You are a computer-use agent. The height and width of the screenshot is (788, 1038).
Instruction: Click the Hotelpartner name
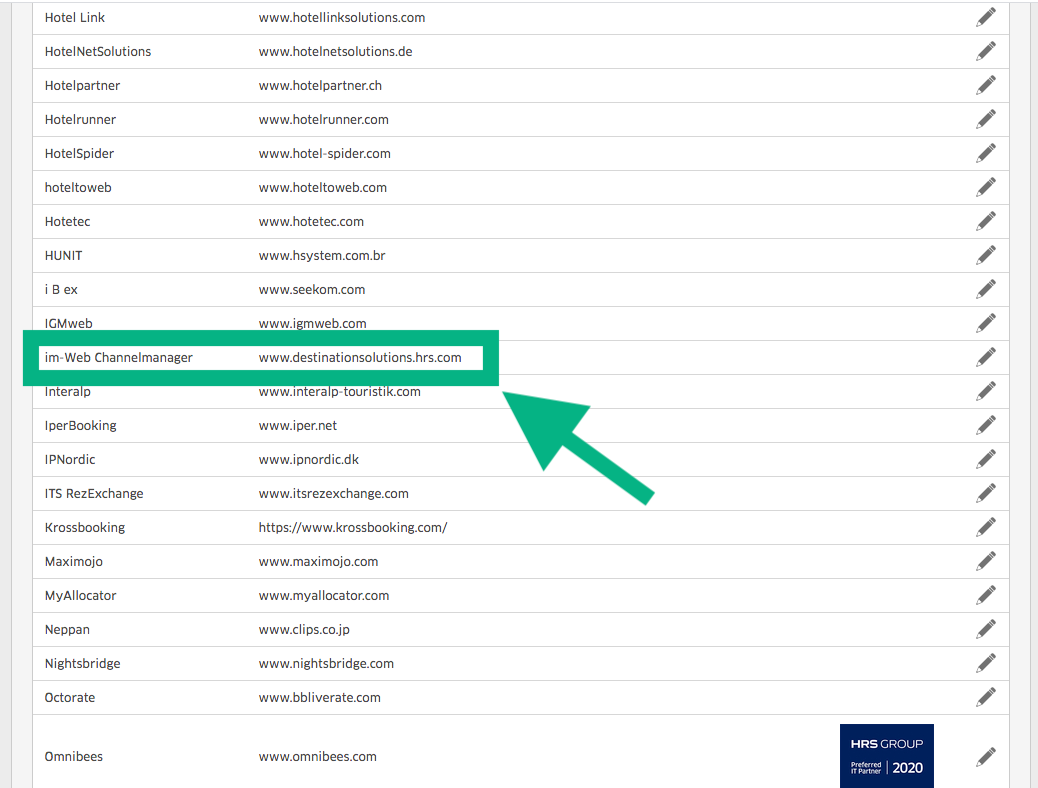(x=82, y=85)
